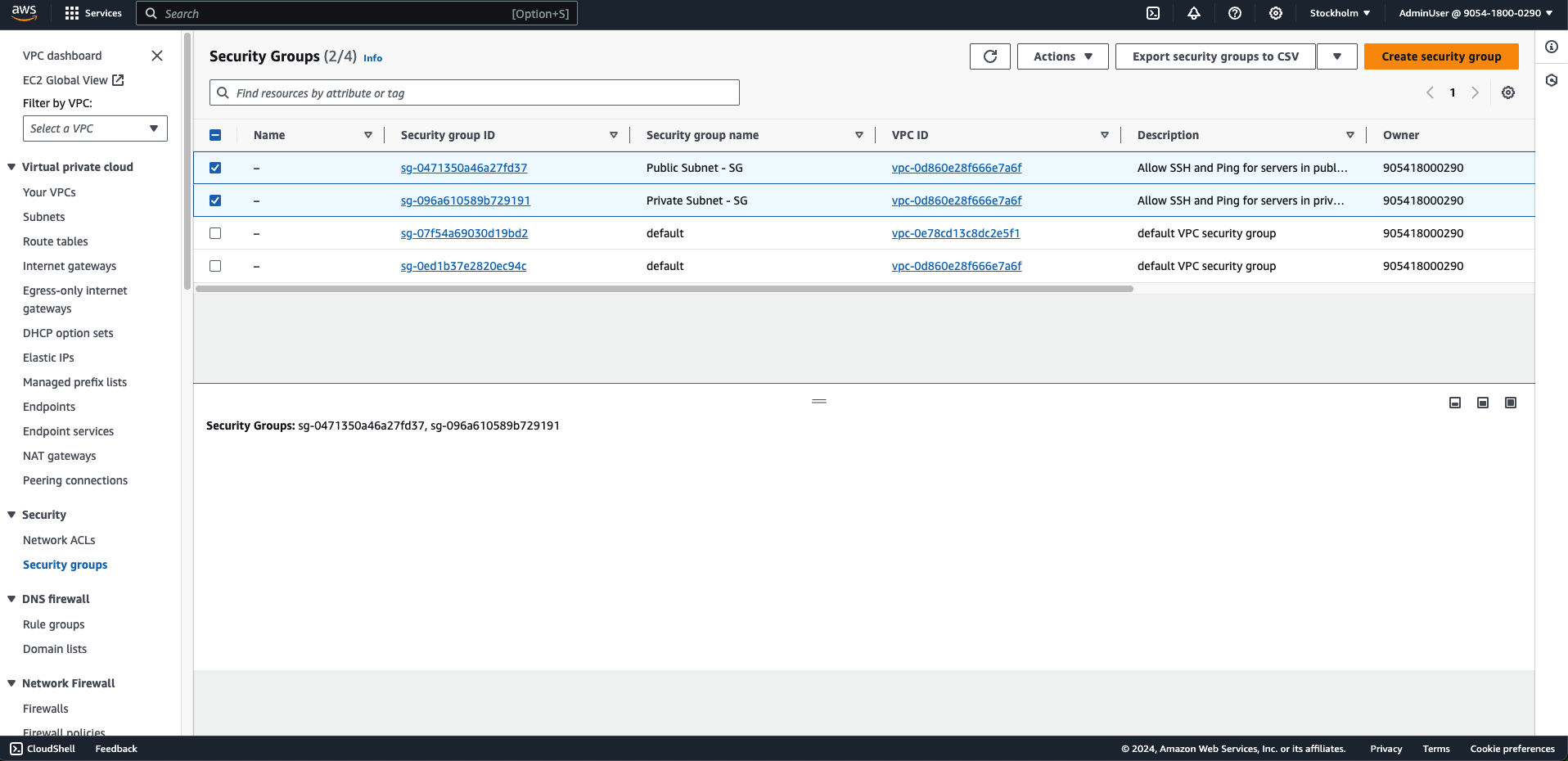Uncheck the Public Subnet - SG row checkbox
The image size is (1568, 761).
tap(215, 168)
